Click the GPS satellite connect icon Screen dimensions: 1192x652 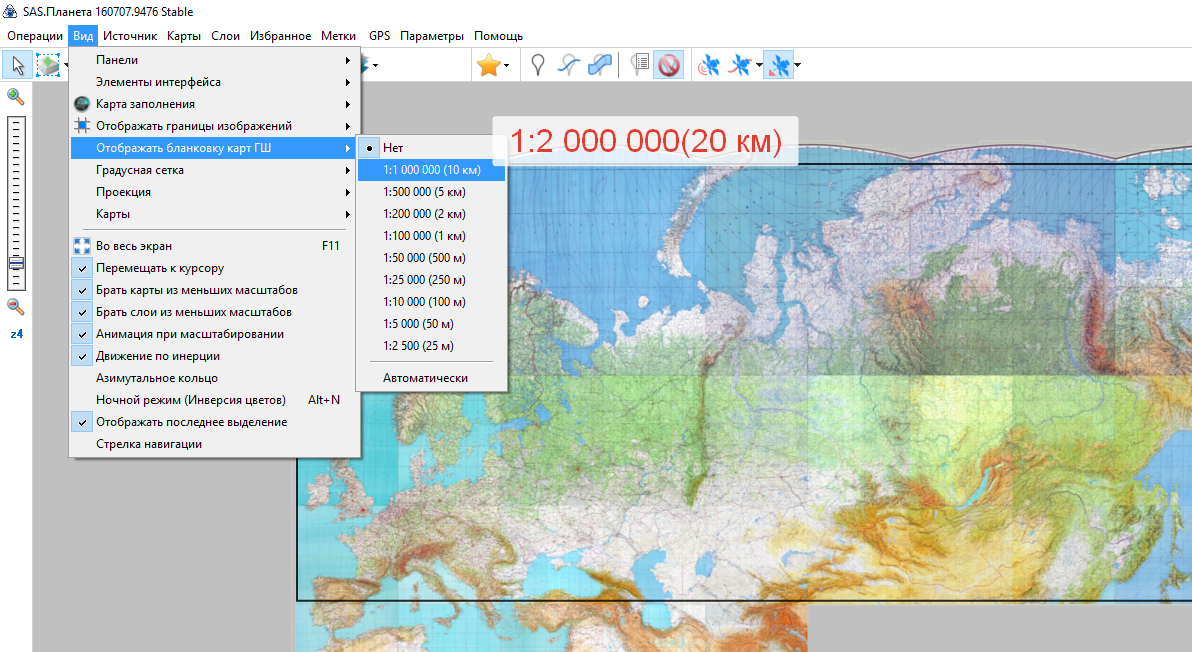(x=709, y=66)
